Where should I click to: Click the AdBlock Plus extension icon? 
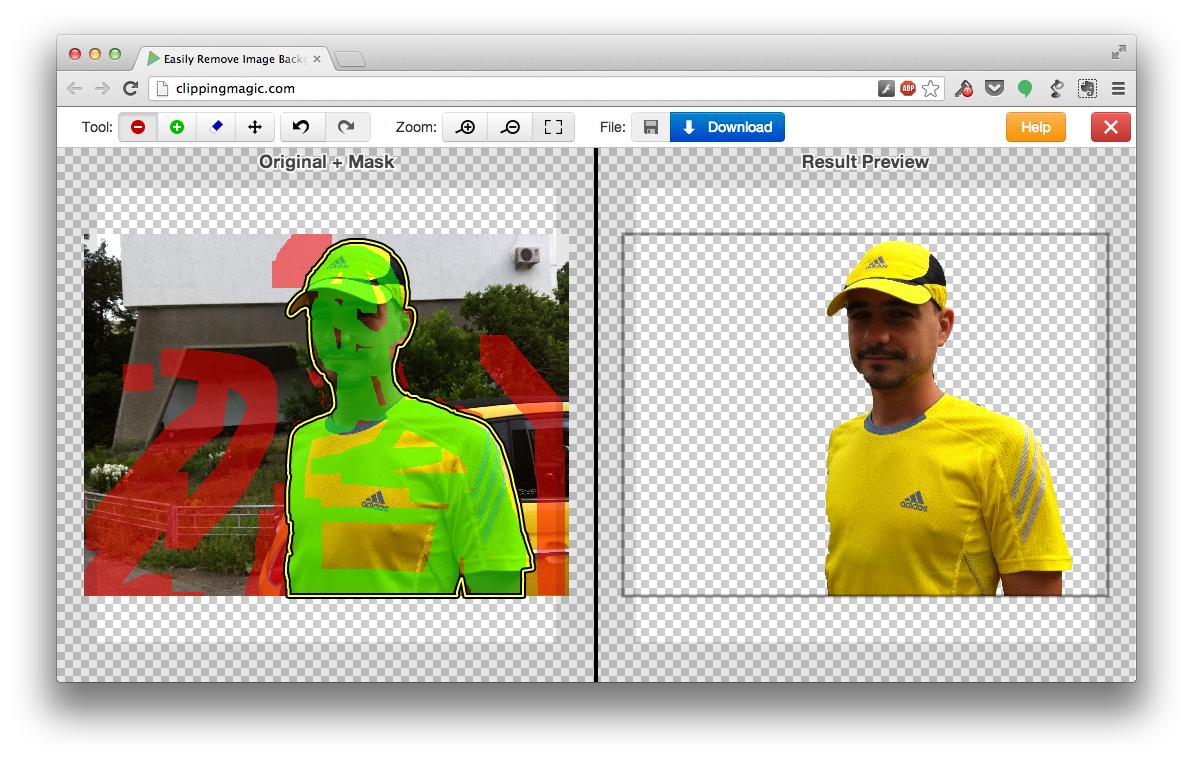[x=908, y=89]
